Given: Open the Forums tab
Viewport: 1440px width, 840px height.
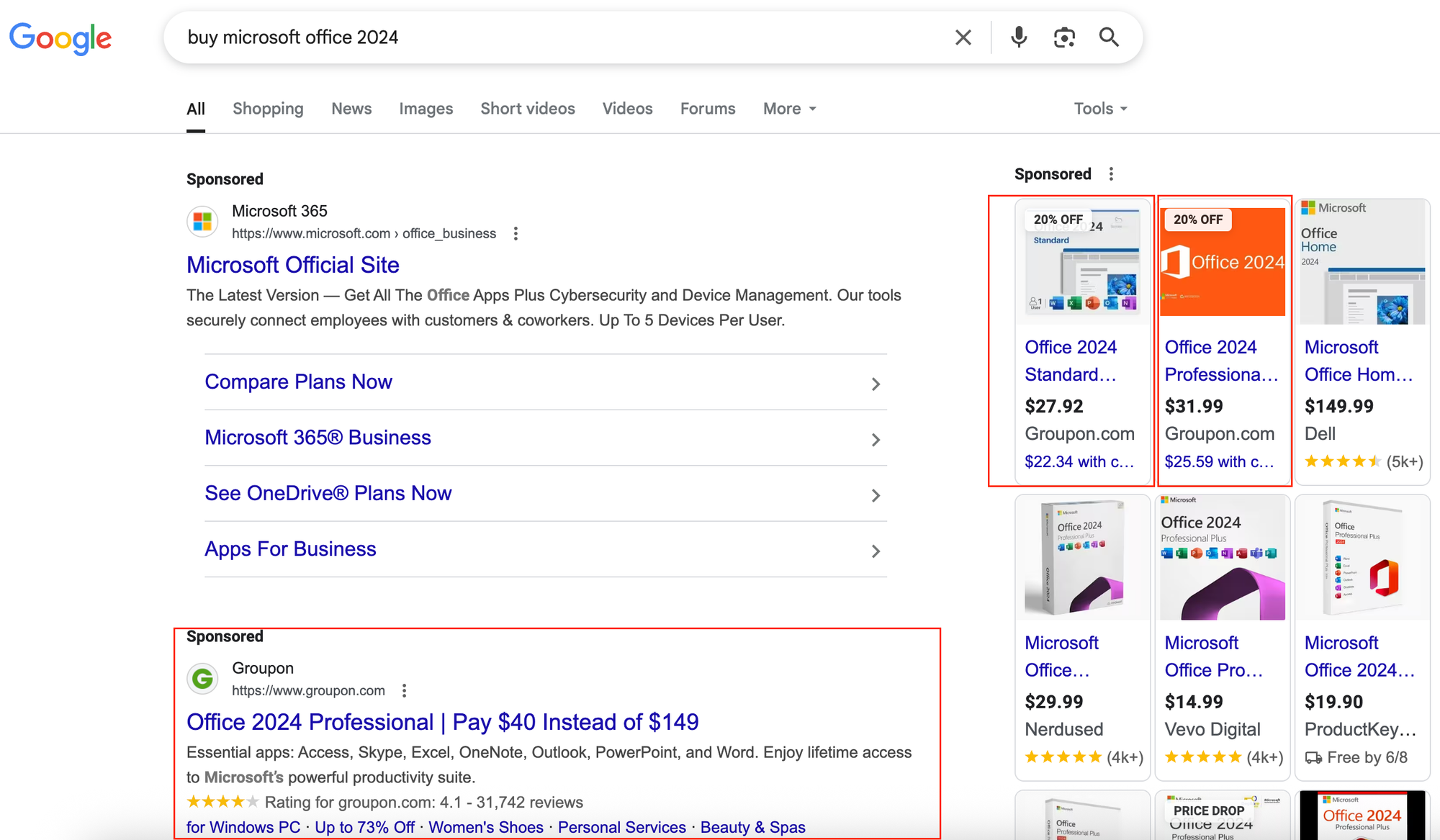Looking at the screenshot, I should (708, 109).
